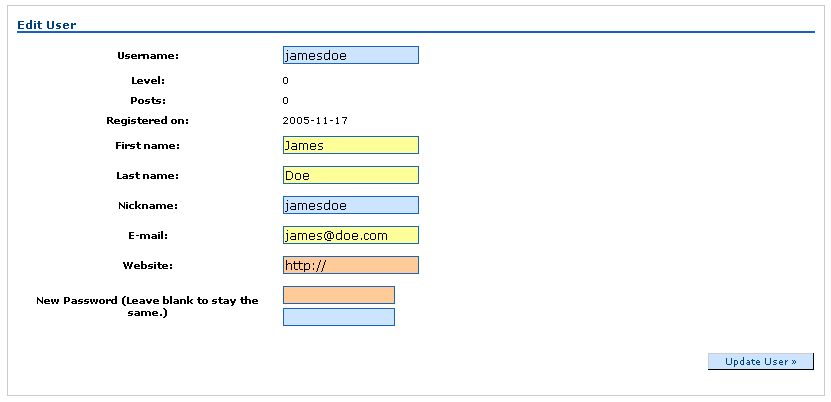Click the Edit User heading
This screenshot has height=402, width=831.
click(x=47, y=25)
